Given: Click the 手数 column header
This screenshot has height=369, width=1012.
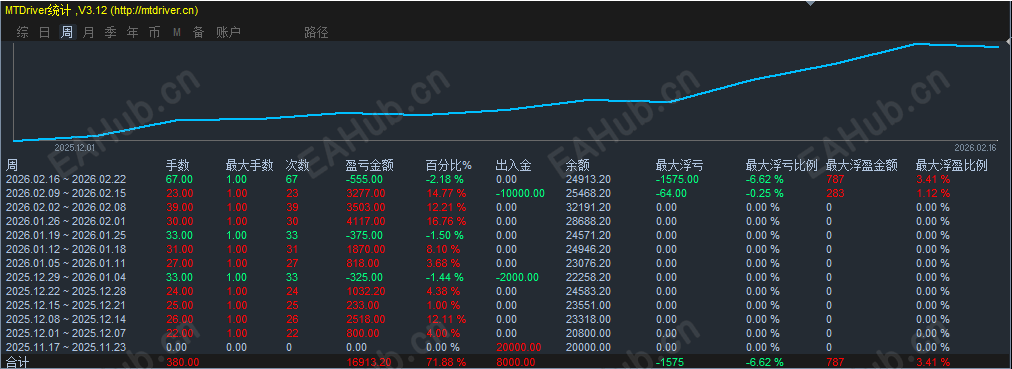Looking at the screenshot, I should click(177, 165).
